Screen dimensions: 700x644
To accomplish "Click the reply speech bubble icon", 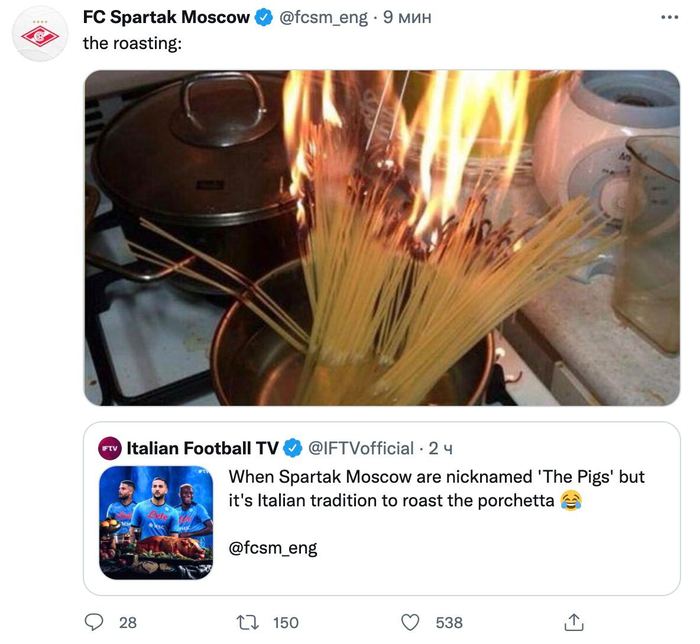I will [94, 622].
